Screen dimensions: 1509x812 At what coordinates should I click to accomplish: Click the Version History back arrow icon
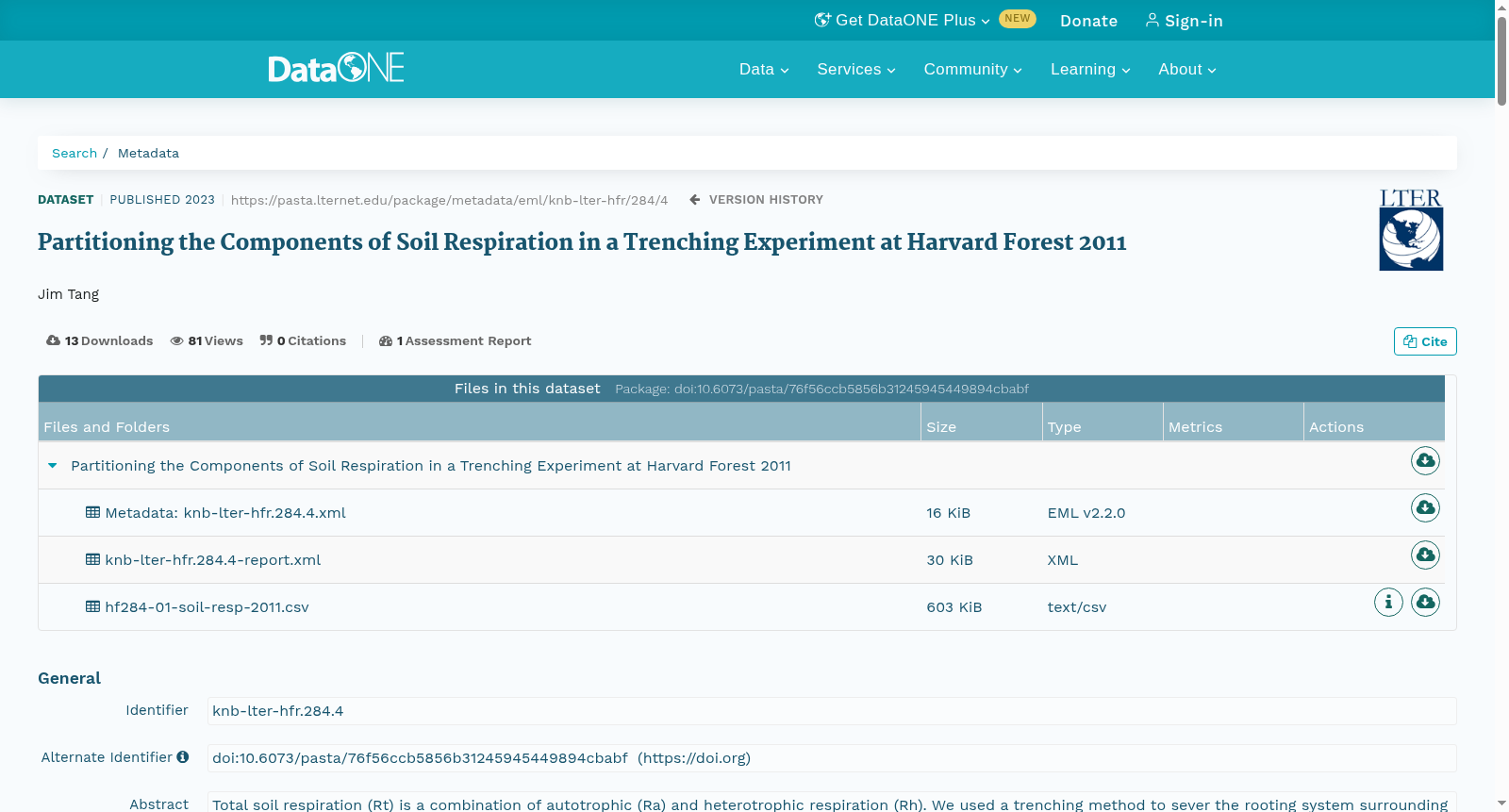pyautogui.click(x=695, y=199)
